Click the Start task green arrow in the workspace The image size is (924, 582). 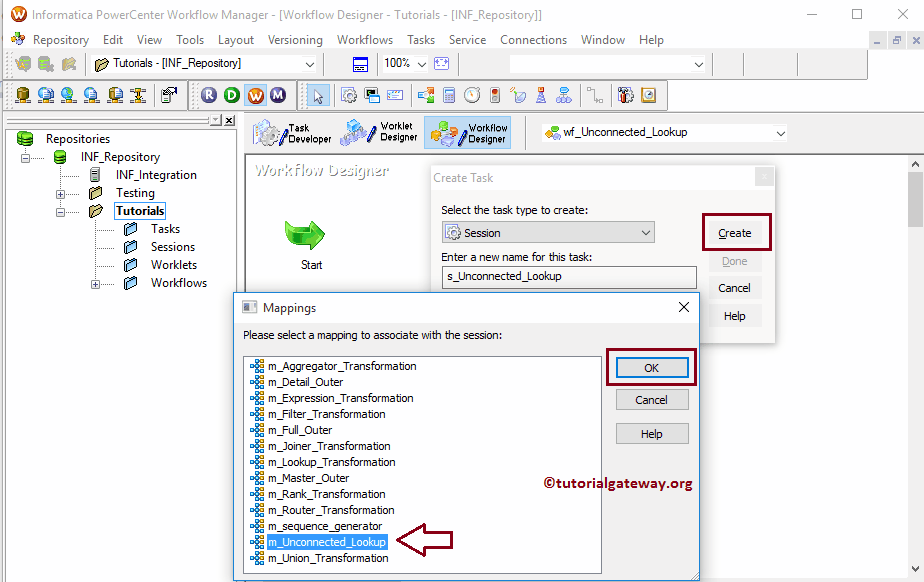305,235
